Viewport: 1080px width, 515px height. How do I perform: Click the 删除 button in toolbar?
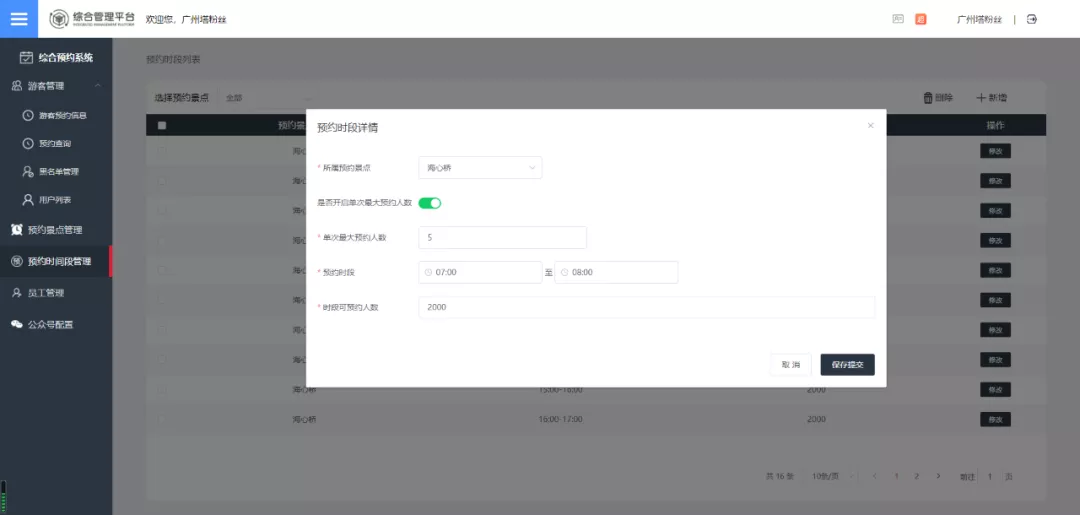click(x=938, y=98)
